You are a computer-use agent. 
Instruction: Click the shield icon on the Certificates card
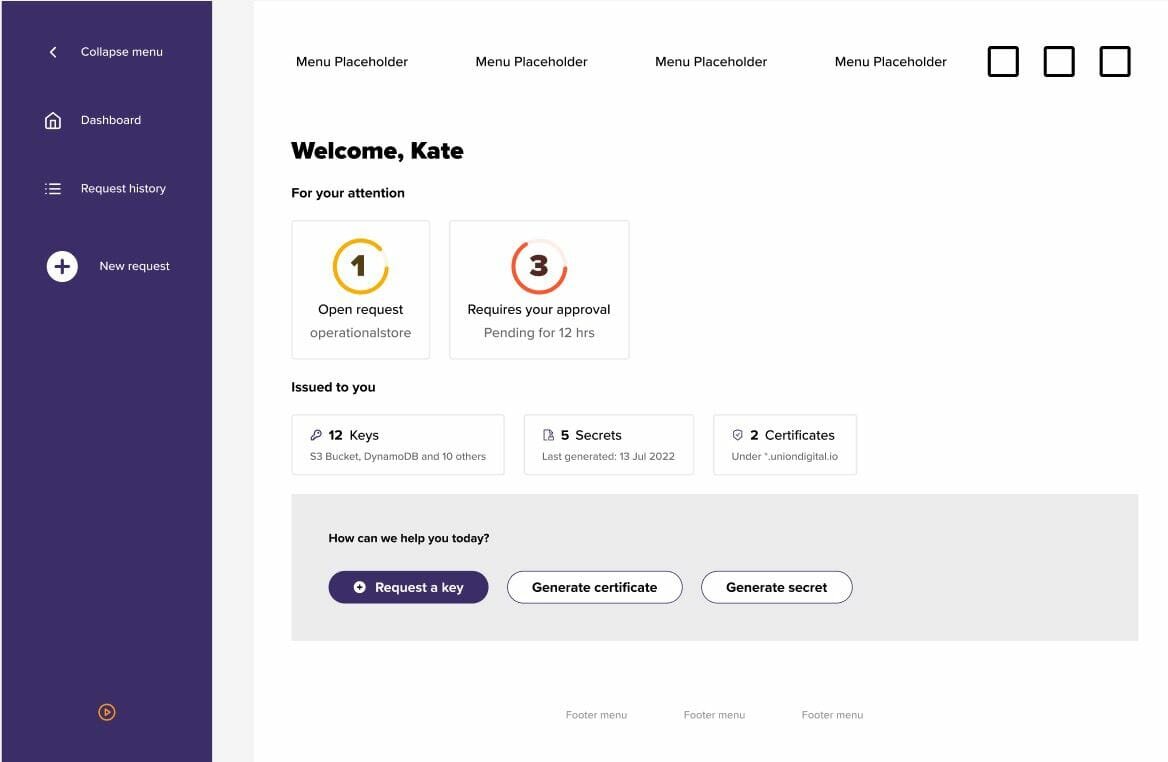[x=738, y=435]
